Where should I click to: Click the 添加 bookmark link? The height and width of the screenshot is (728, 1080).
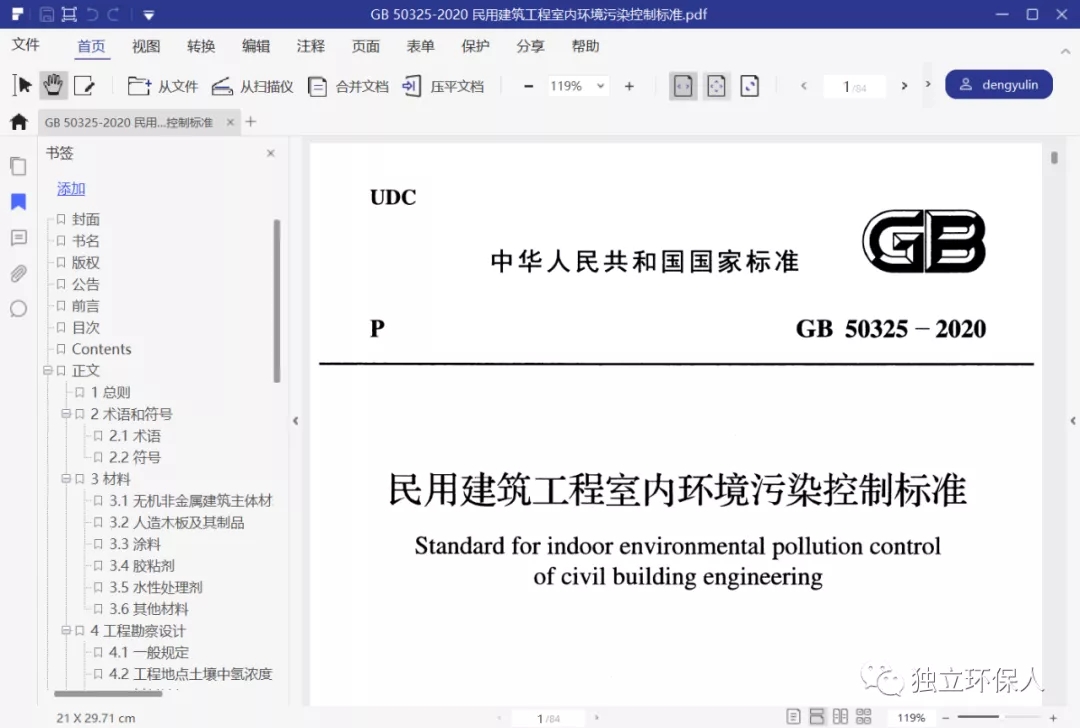(71, 189)
